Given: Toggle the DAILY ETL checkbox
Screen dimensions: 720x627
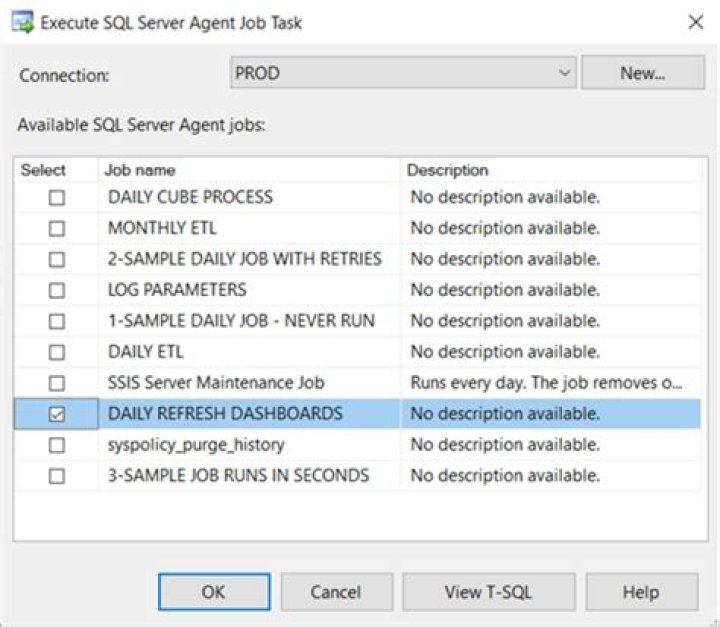Looking at the screenshot, I should click(57, 353).
